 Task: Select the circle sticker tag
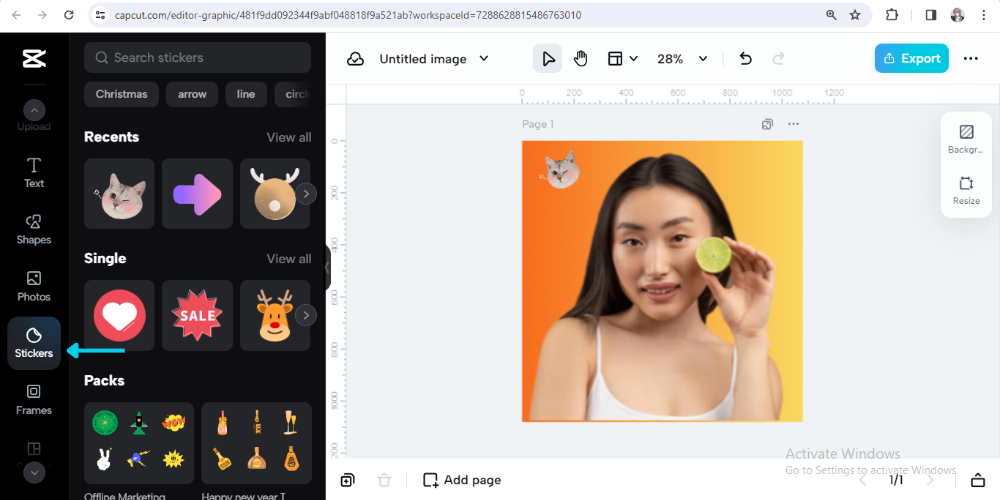tap(293, 94)
